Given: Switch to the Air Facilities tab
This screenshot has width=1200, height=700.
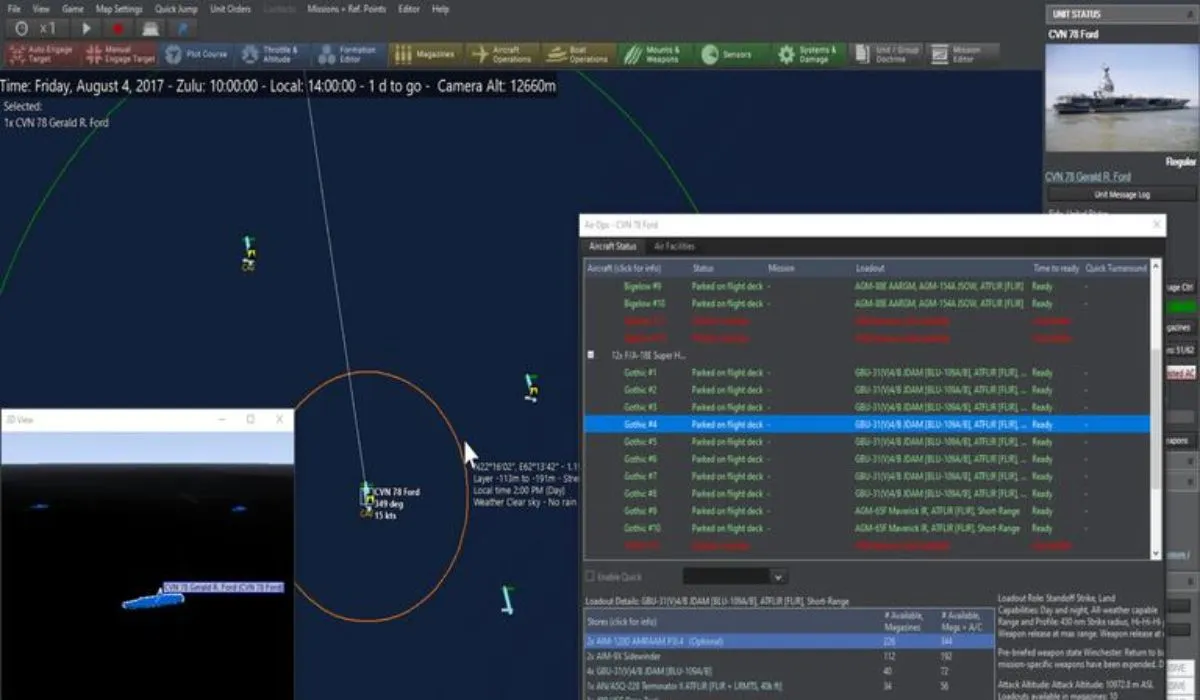Looking at the screenshot, I should (x=674, y=246).
